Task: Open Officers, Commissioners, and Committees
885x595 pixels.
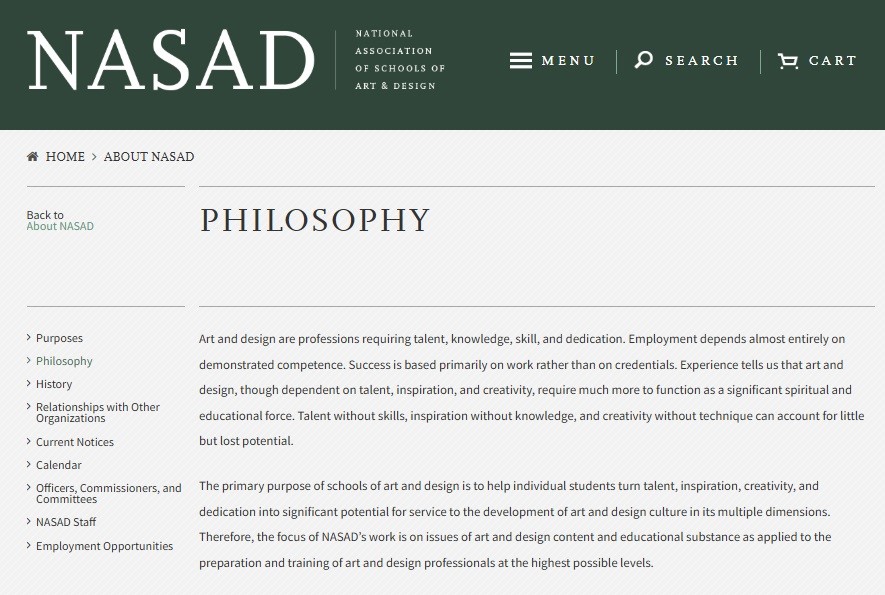Action: point(108,493)
